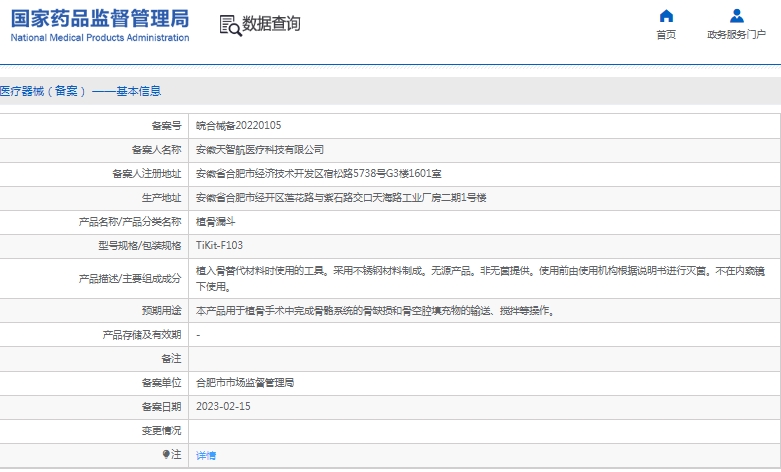Click the 产品名称/产品分类名称 label
Viewport: 781px width, 472px height.
click(x=130, y=222)
